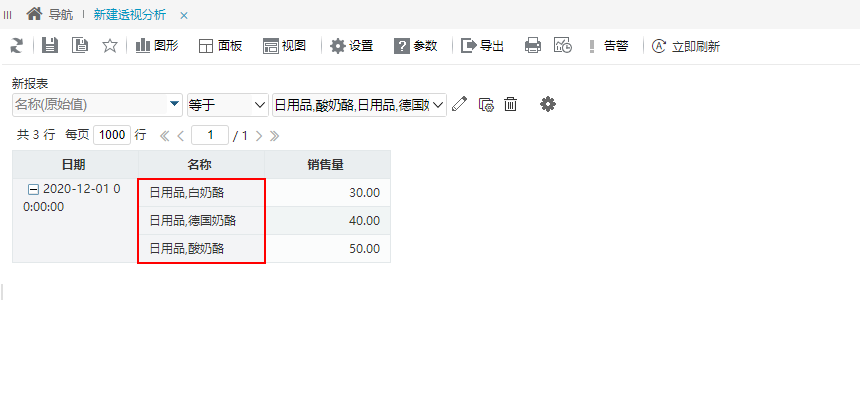This screenshot has height=405, width=860.
Task: Switch to the 导航 tab
Action: tap(50, 15)
